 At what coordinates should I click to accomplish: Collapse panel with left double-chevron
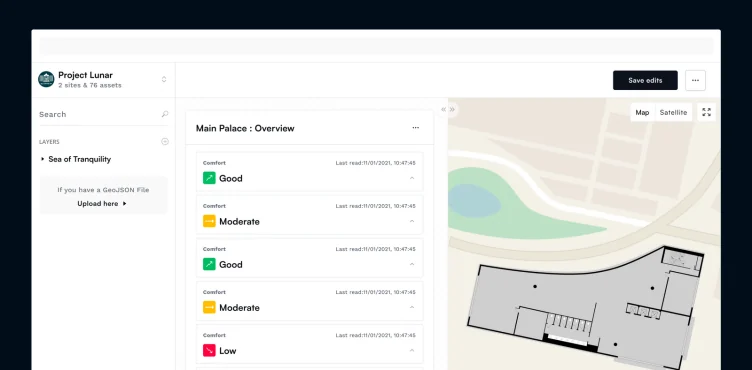444,109
